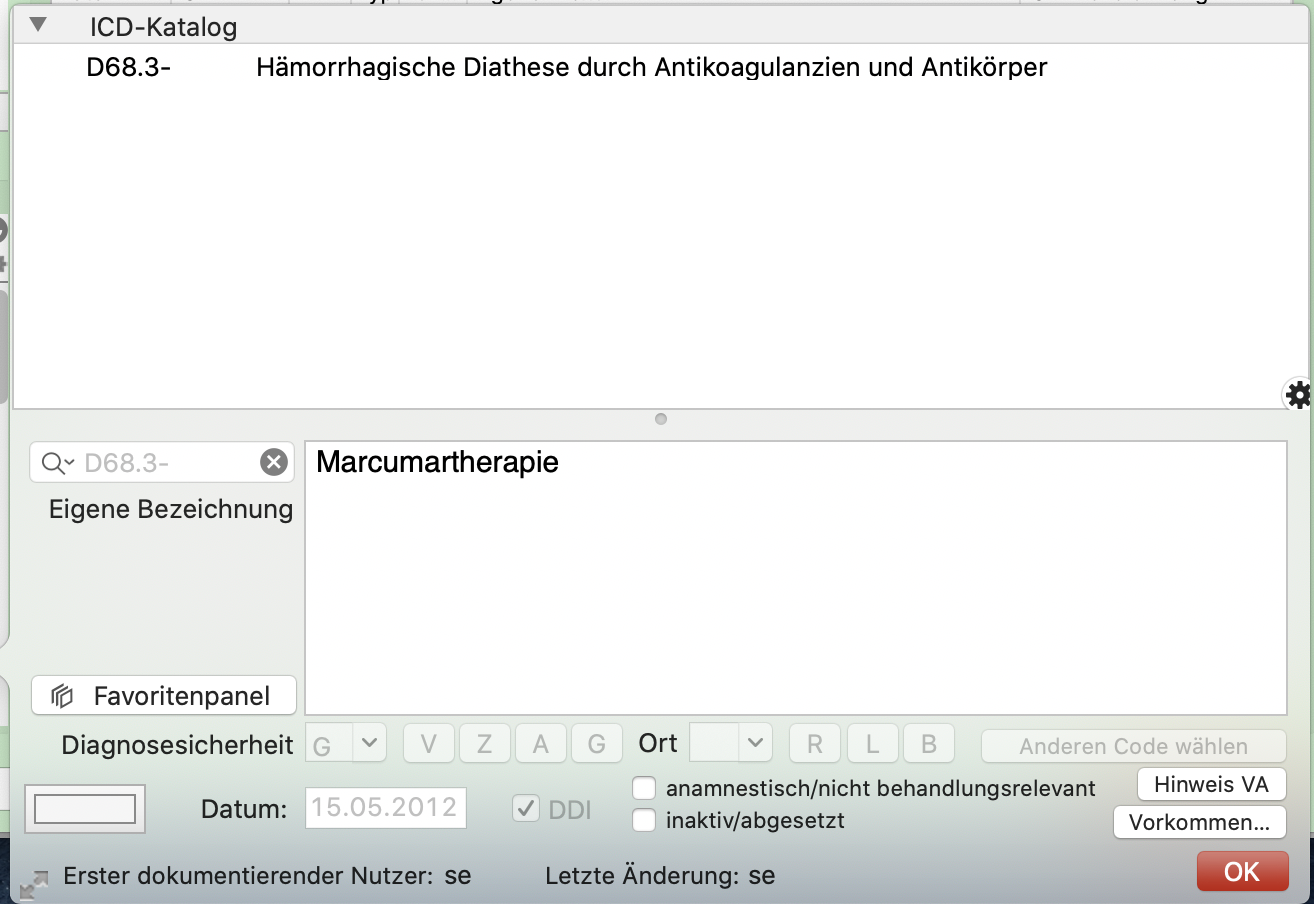Select Diagnosesicherheit Z button
The height and width of the screenshot is (904, 1314).
coord(485,744)
